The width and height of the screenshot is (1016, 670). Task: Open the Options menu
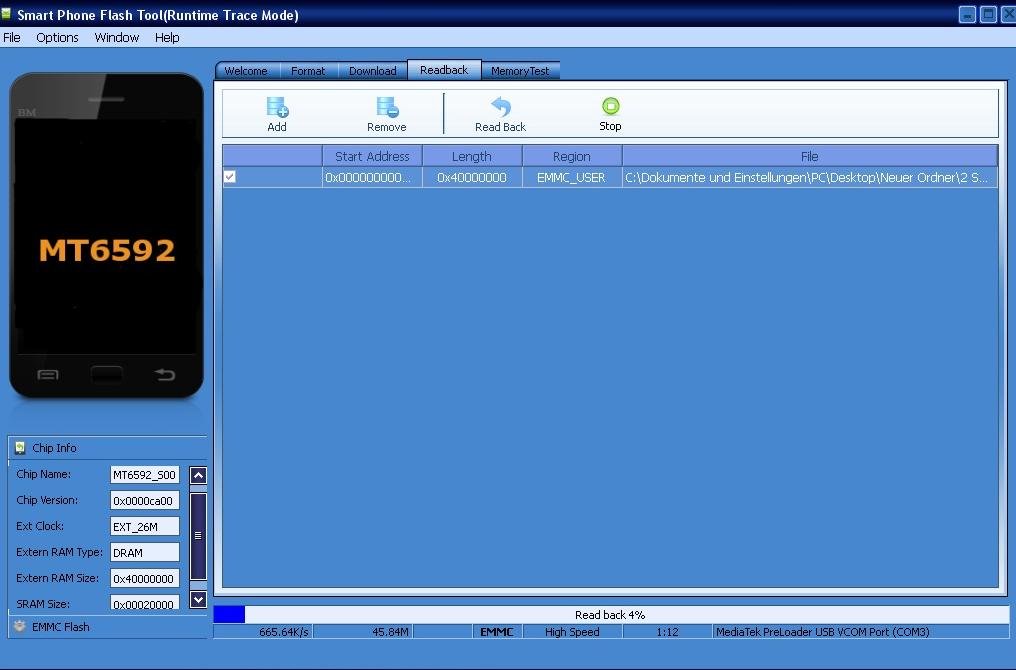pos(57,38)
